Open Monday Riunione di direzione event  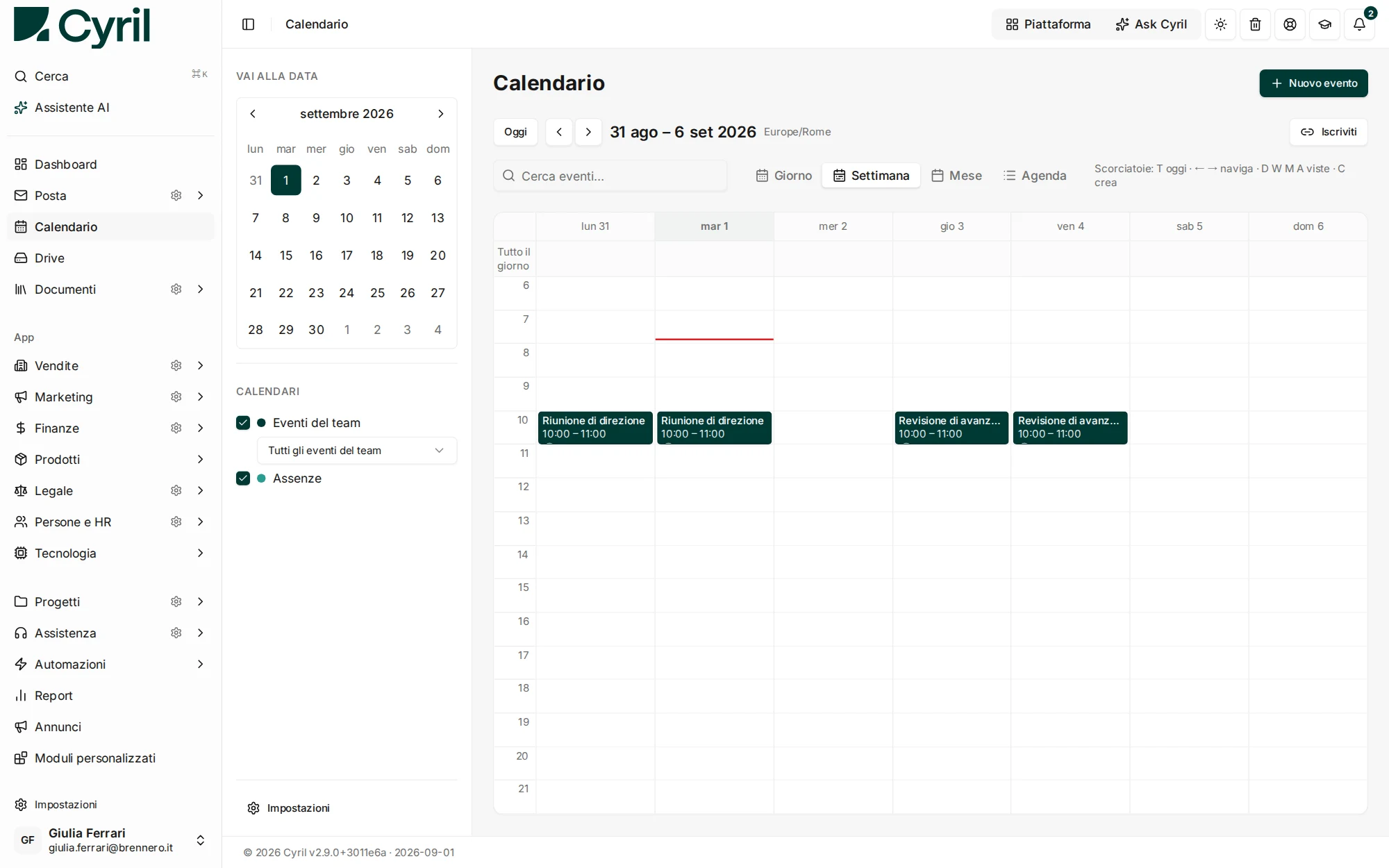click(595, 428)
